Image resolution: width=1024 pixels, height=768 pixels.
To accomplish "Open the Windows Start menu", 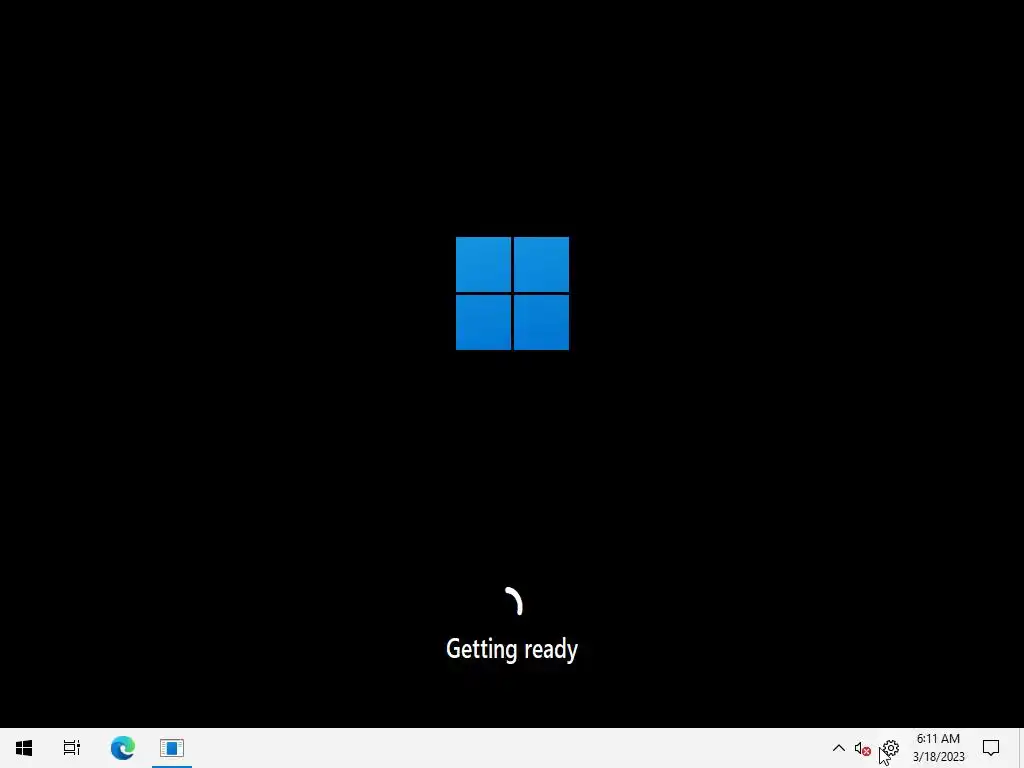I will [24, 748].
